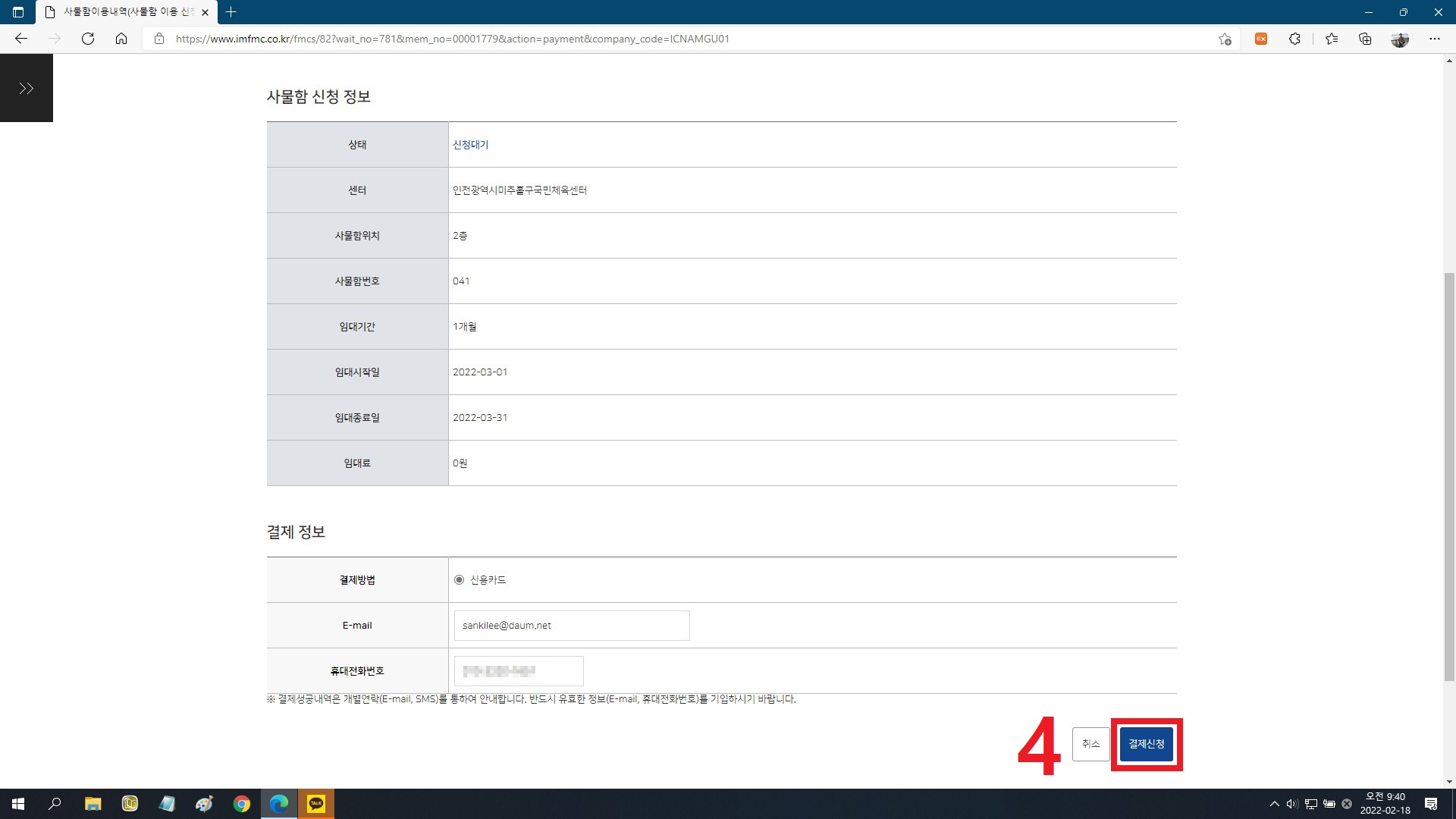1456x819 pixels.
Task: Click the 휴대전화번호 phone input field
Action: click(x=519, y=671)
